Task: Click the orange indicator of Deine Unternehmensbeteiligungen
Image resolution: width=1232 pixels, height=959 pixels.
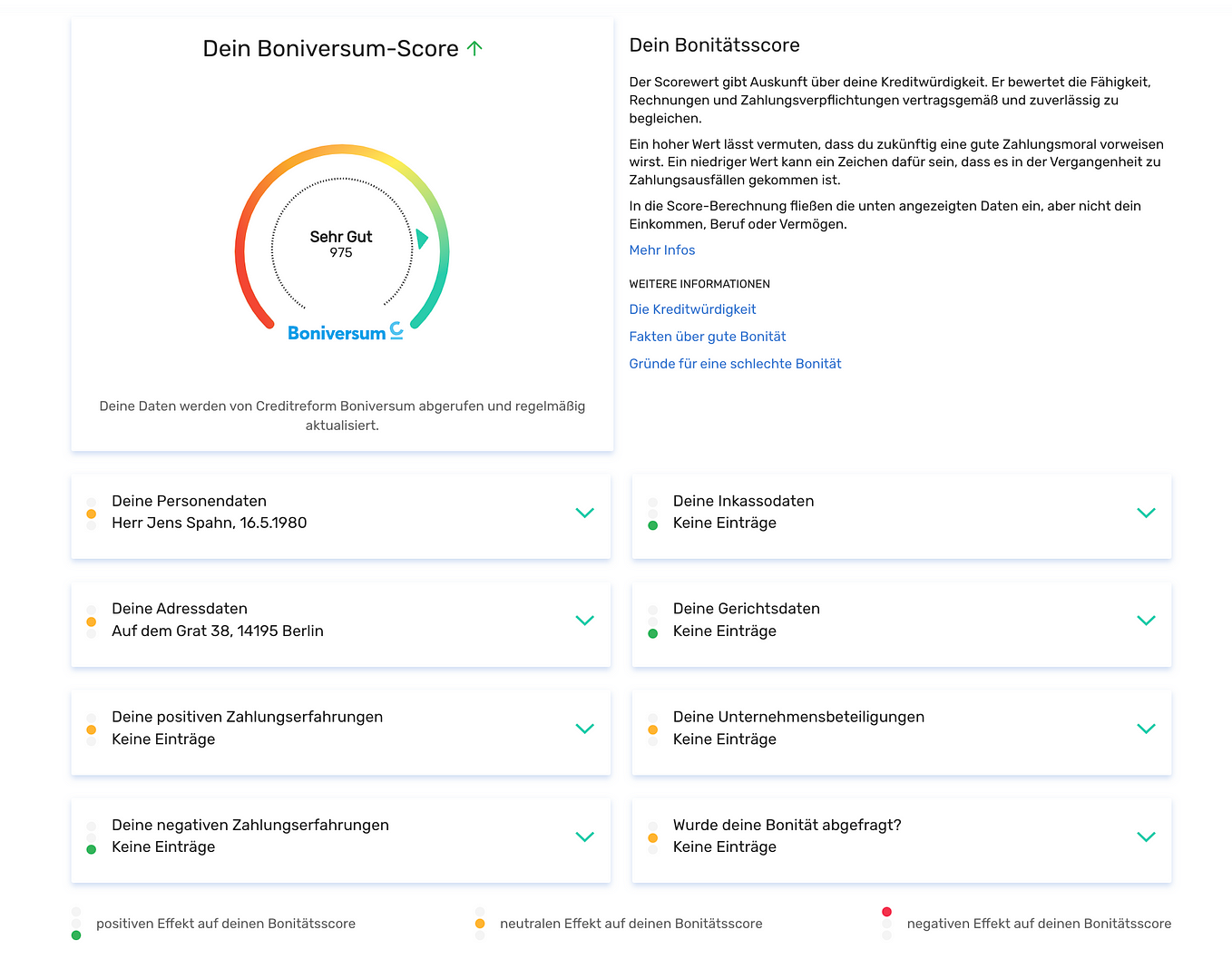Action: (x=653, y=729)
